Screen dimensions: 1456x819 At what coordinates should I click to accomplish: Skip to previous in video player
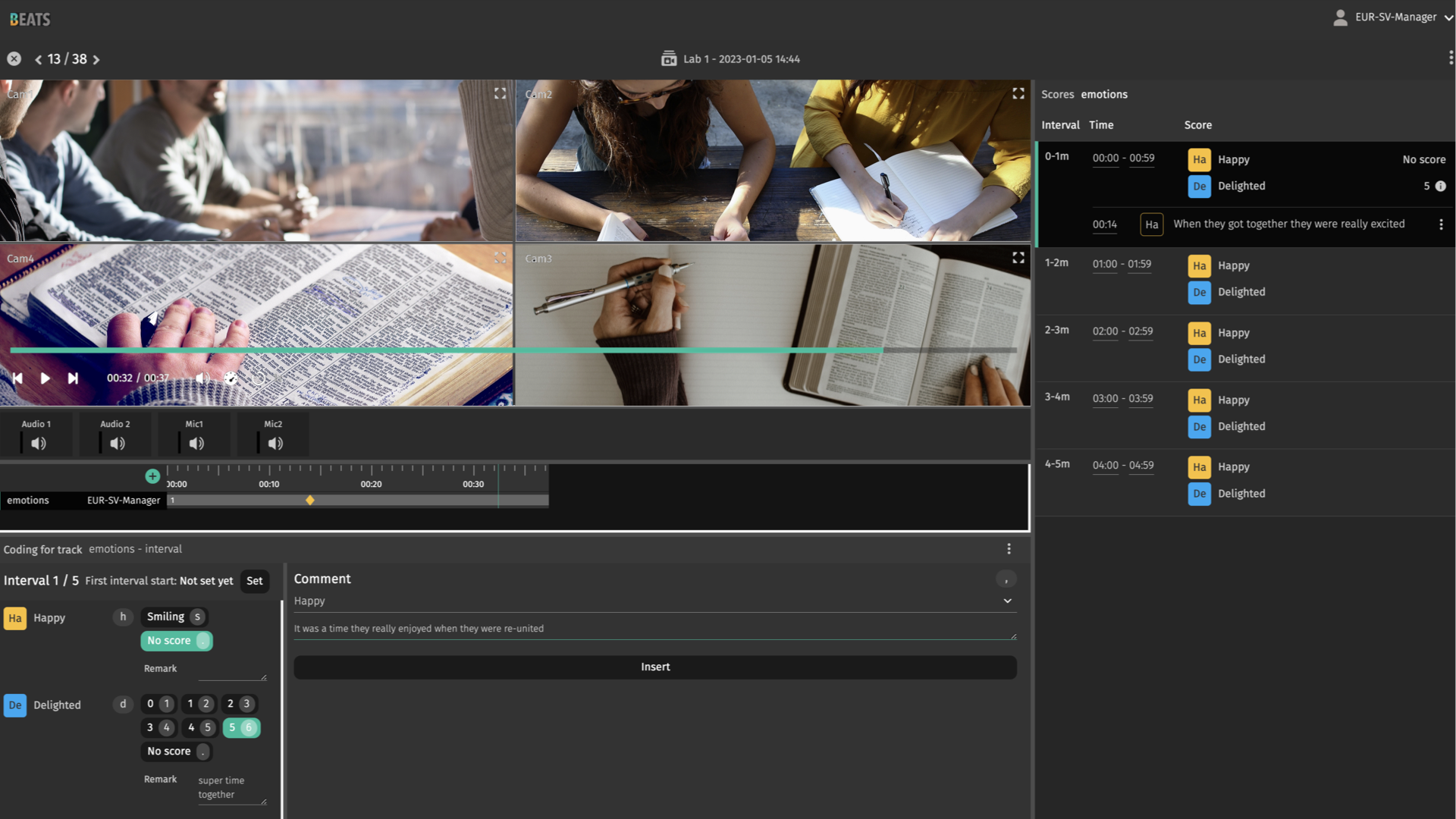pyautogui.click(x=17, y=378)
